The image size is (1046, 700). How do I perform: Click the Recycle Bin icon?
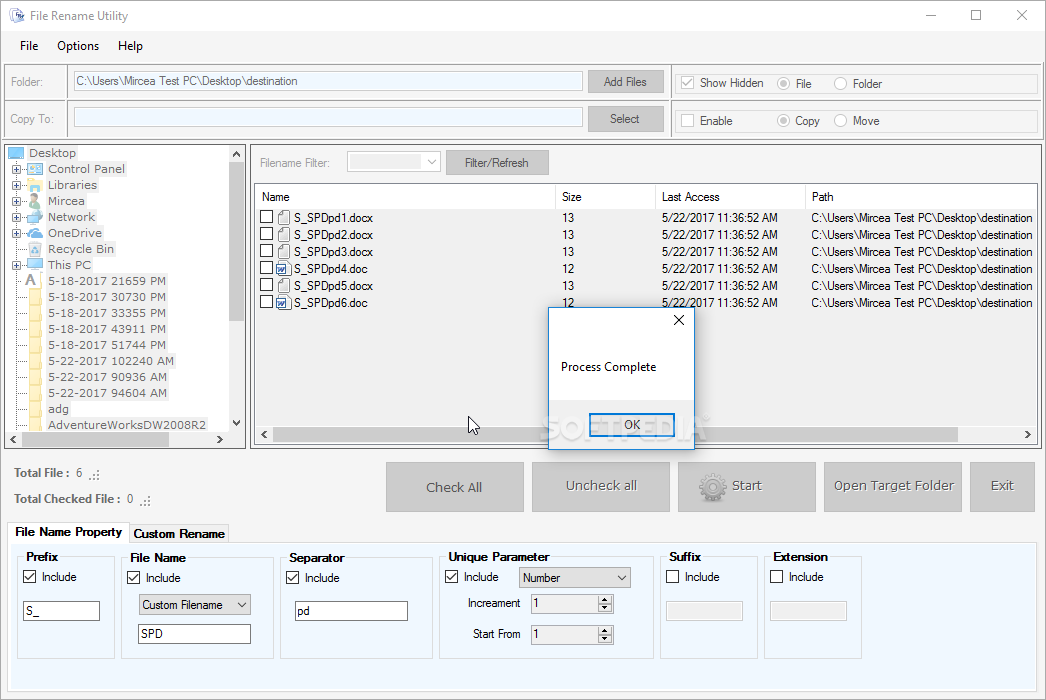pos(35,249)
